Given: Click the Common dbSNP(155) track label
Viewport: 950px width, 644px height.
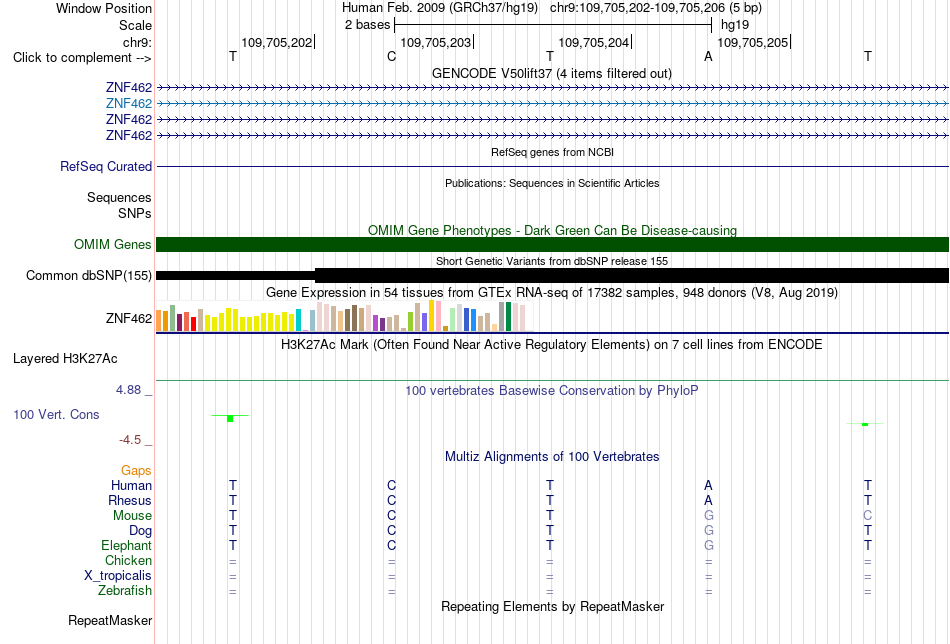Looking at the screenshot, I should [x=88, y=276].
